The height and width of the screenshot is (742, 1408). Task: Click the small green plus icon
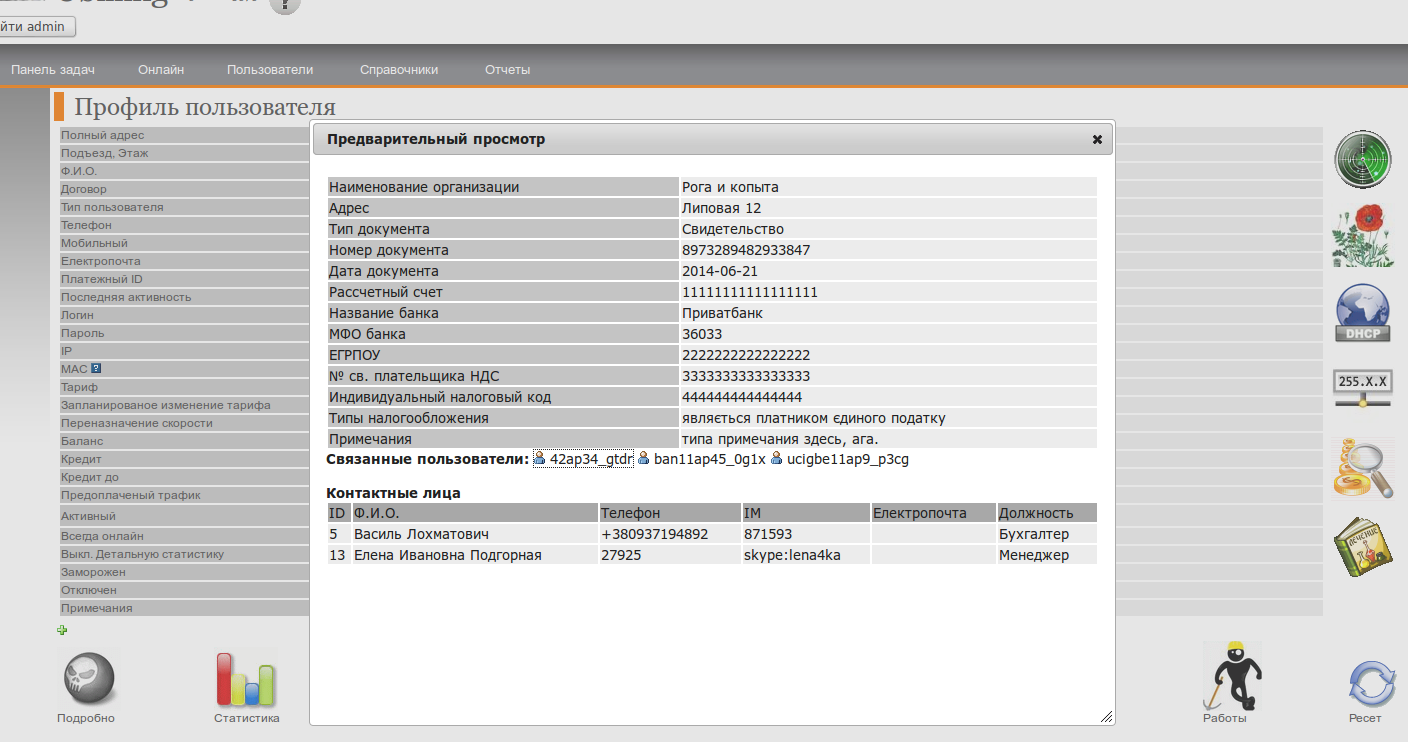62,630
